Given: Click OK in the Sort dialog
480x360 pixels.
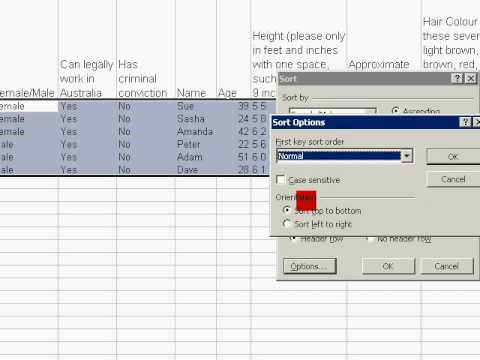Looking at the screenshot, I should [x=388, y=266].
